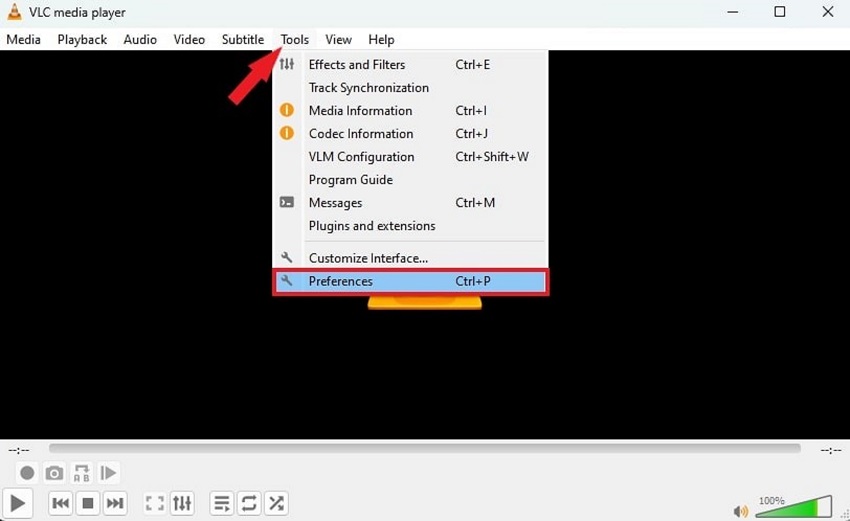The height and width of the screenshot is (521, 850).
Task: Open Preferences from Tools menu
Action: point(410,281)
